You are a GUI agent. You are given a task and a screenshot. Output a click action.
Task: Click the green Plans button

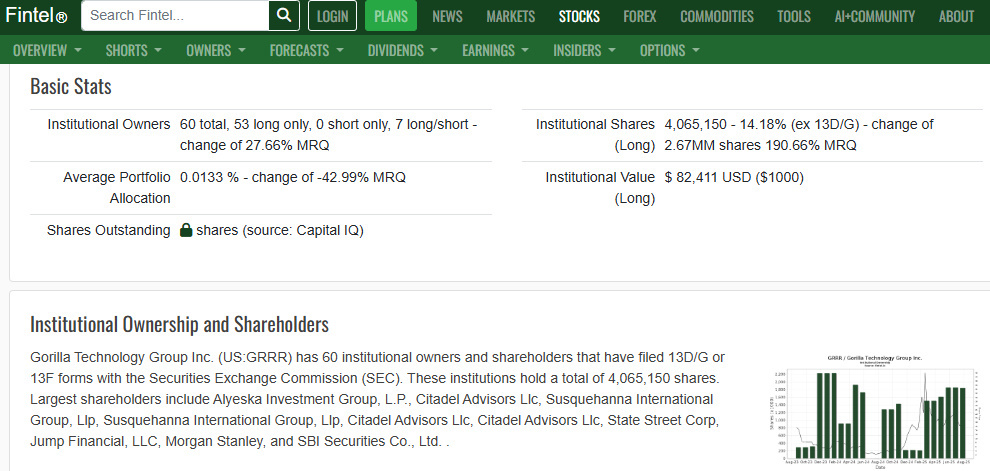tap(391, 16)
